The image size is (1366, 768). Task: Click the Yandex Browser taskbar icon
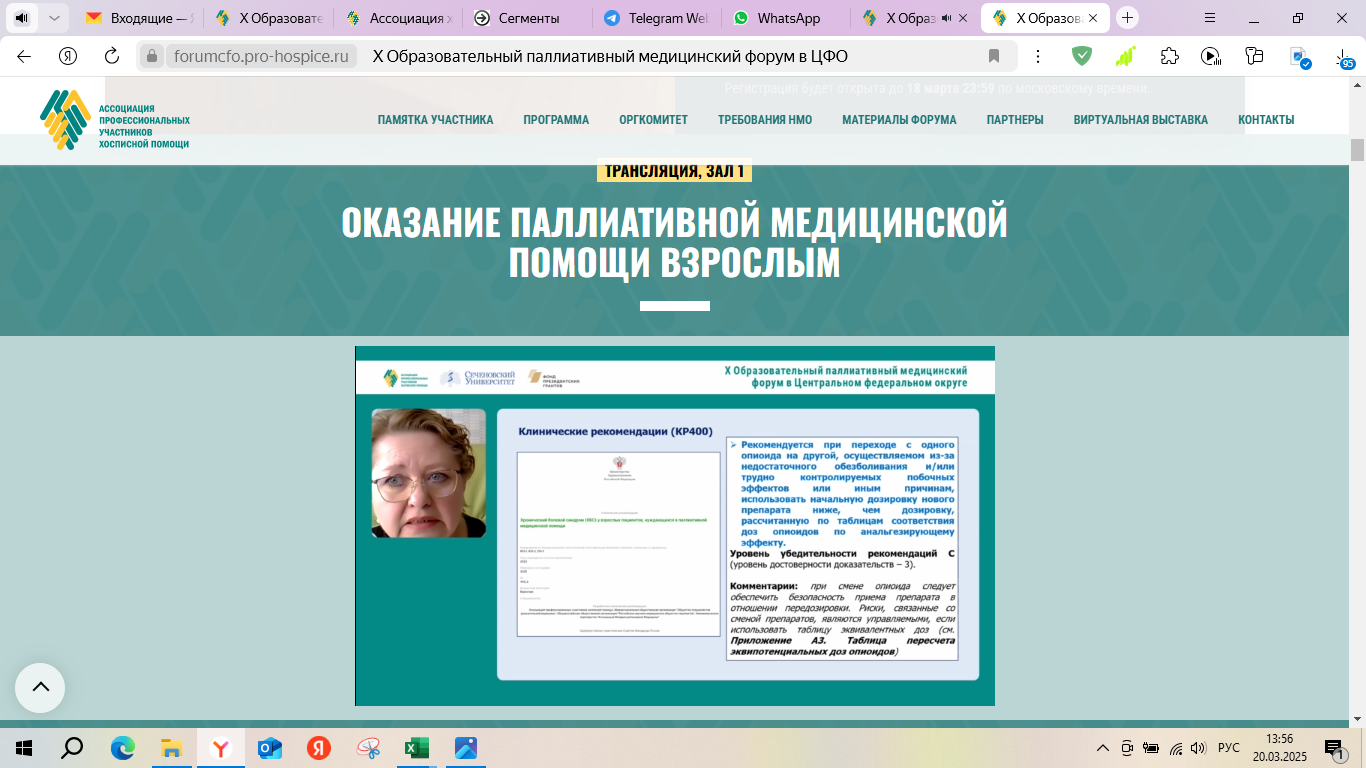pyautogui.click(x=220, y=747)
